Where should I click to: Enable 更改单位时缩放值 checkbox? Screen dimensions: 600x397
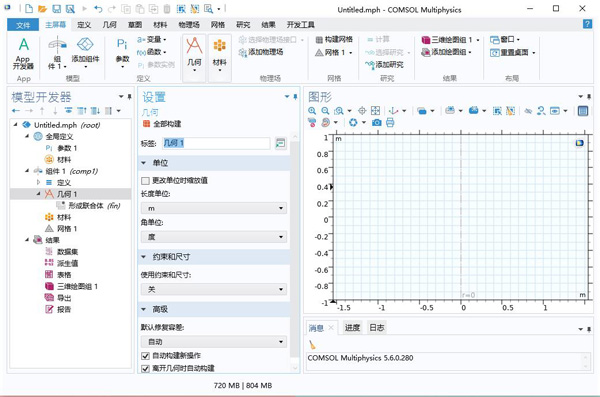tap(145, 181)
